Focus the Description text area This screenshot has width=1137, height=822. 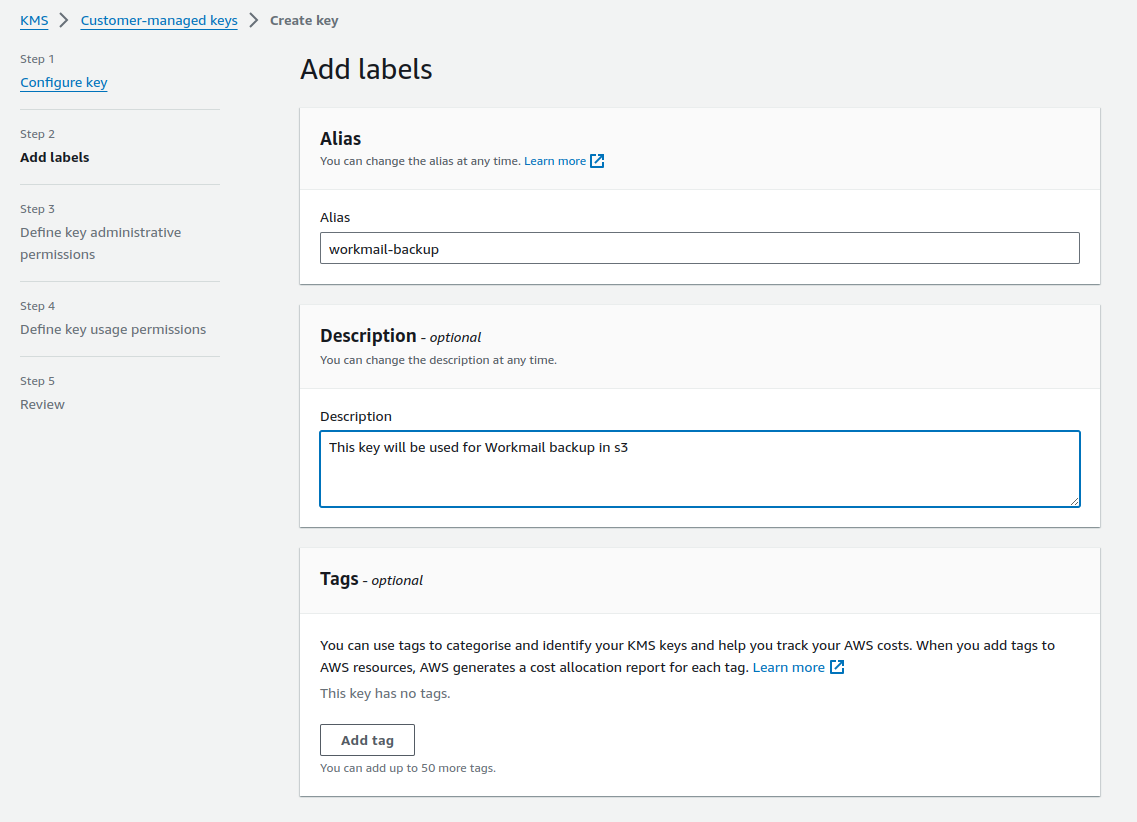pos(700,469)
